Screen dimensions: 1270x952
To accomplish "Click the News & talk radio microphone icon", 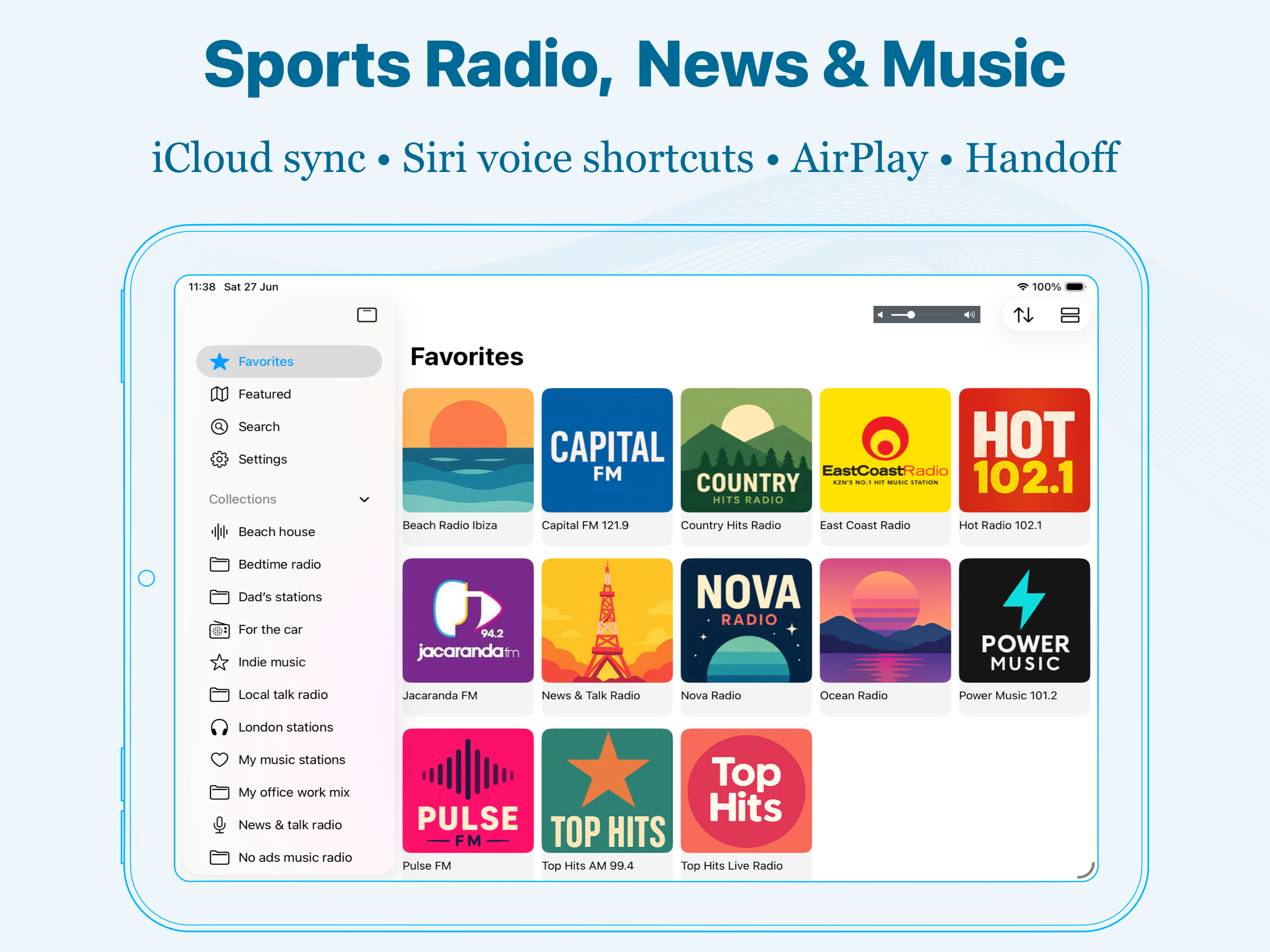I will (x=219, y=825).
